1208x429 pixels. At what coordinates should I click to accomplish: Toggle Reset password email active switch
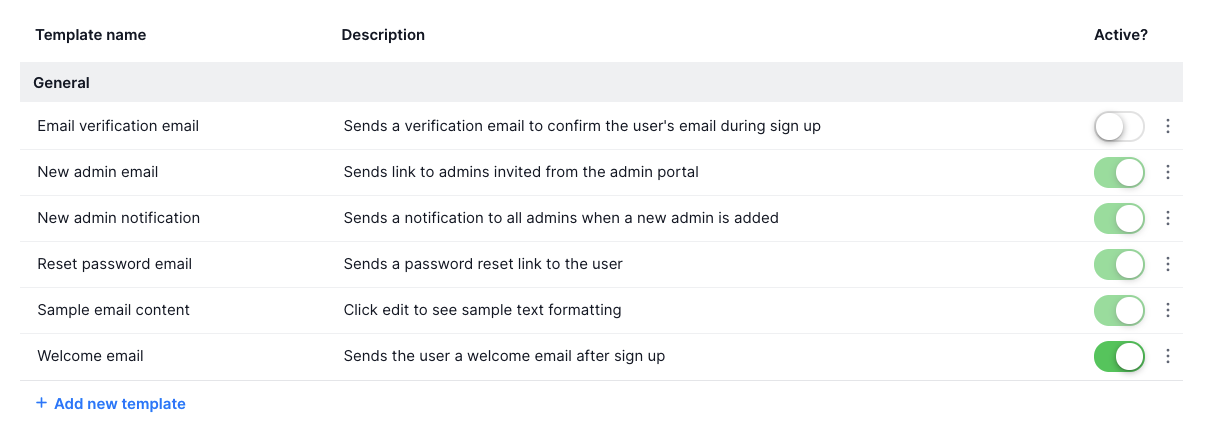(1119, 265)
